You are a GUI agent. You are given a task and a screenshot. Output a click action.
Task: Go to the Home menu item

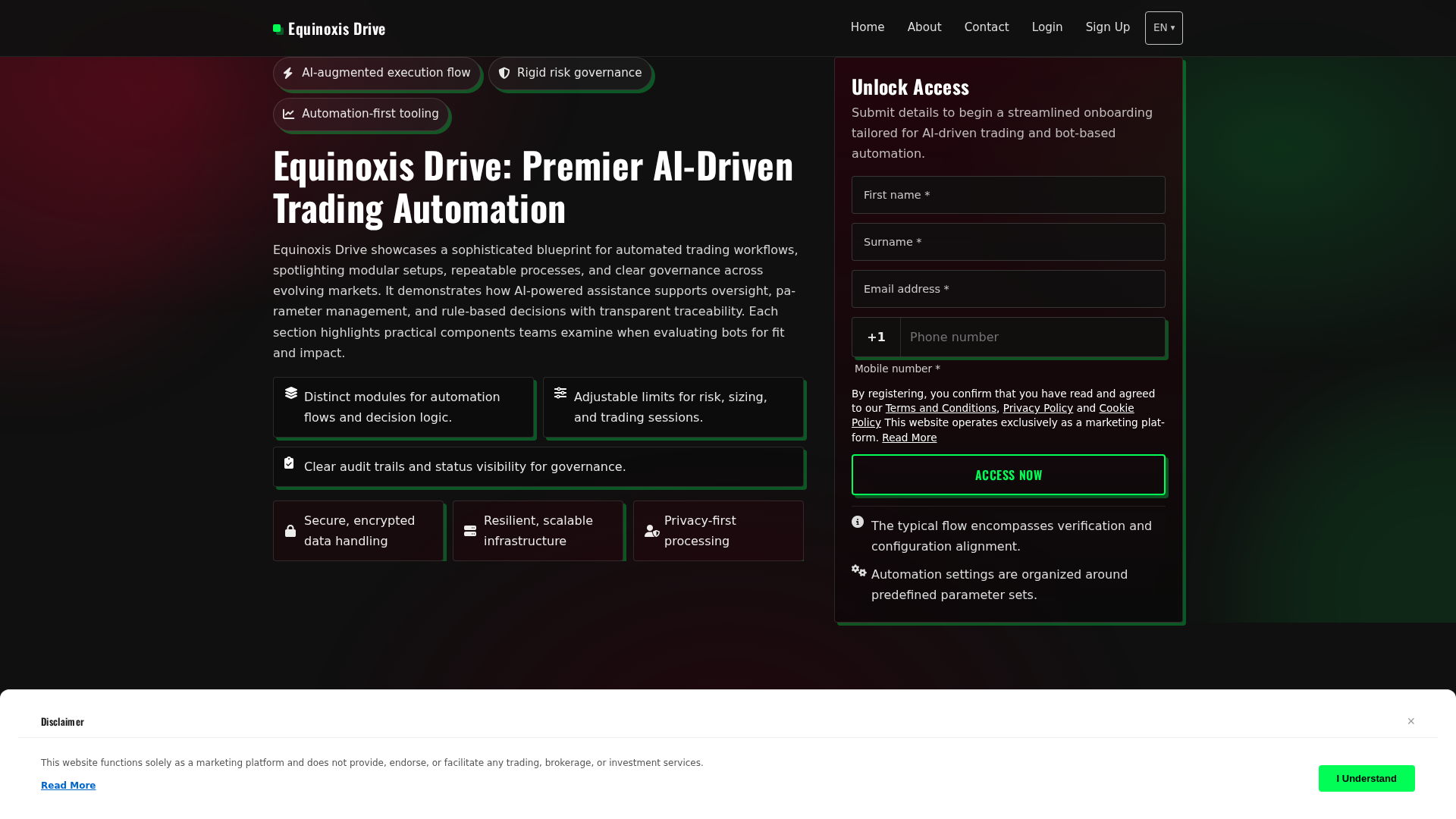pyautogui.click(x=868, y=27)
